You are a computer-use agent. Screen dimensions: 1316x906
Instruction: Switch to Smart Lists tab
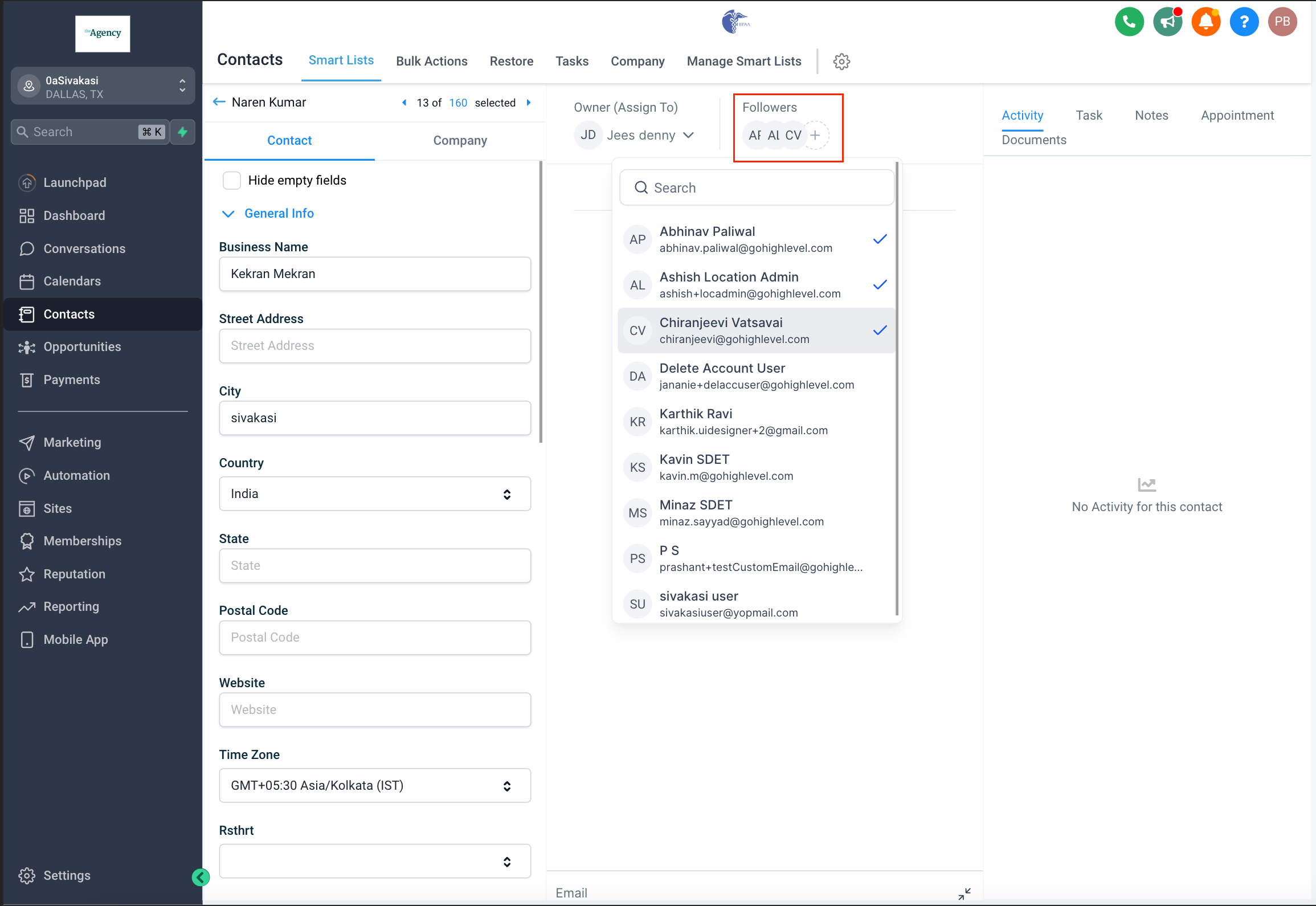pyautogui.click(x=341, y=60)
